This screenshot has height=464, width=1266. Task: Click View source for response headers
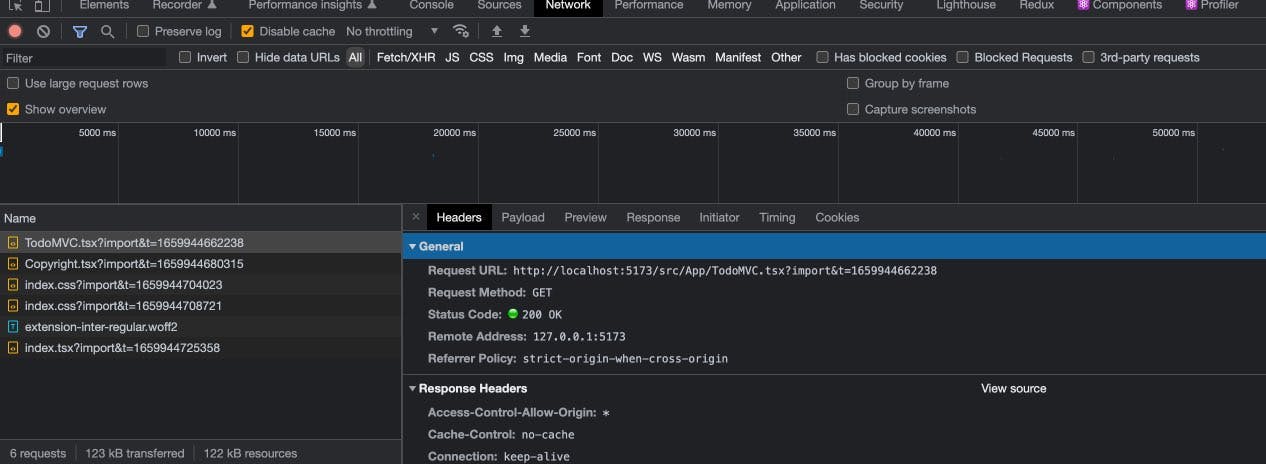[x=1013, y=389]
